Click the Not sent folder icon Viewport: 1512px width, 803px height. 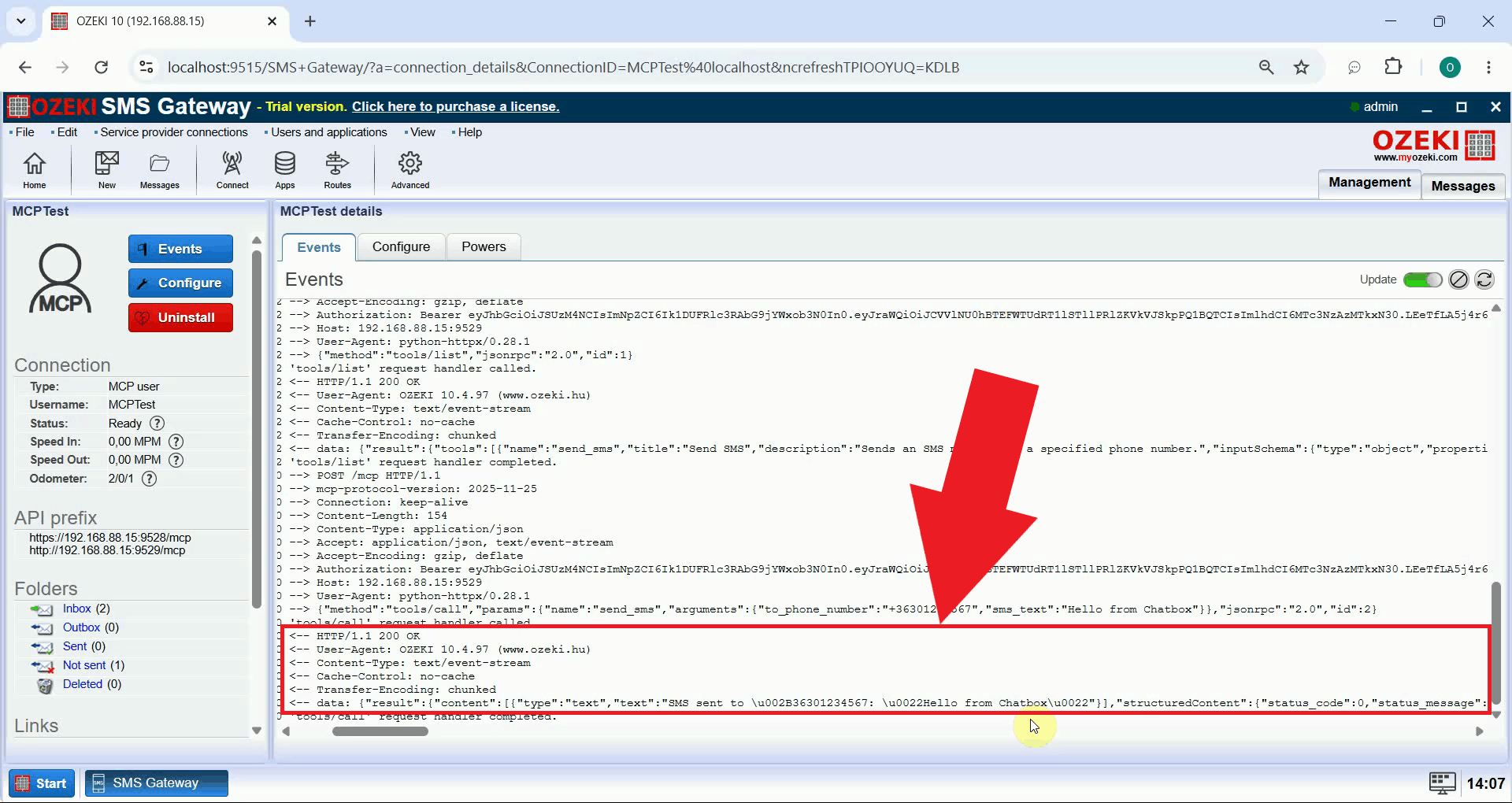pos(42,666)
